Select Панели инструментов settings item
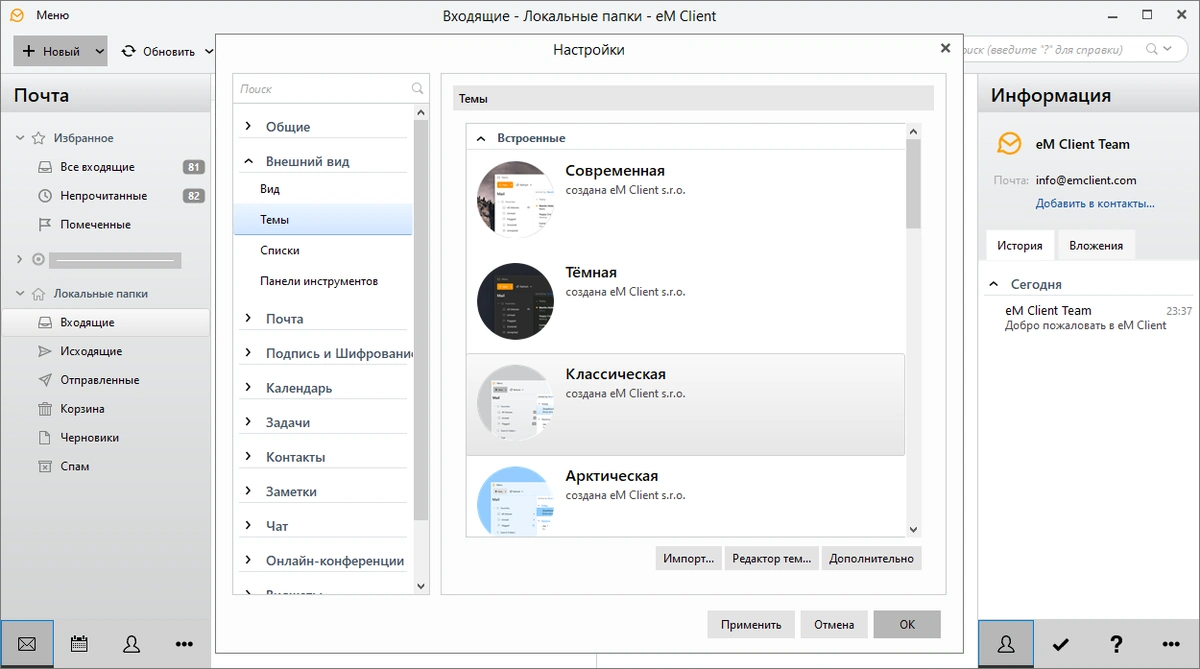 coord(319,281)
